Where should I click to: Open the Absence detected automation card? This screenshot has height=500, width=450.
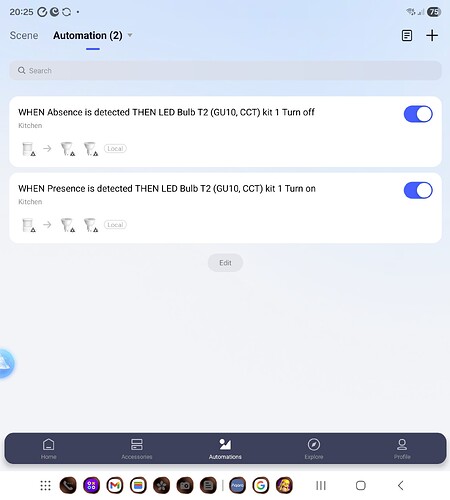(x=225, y=132)
